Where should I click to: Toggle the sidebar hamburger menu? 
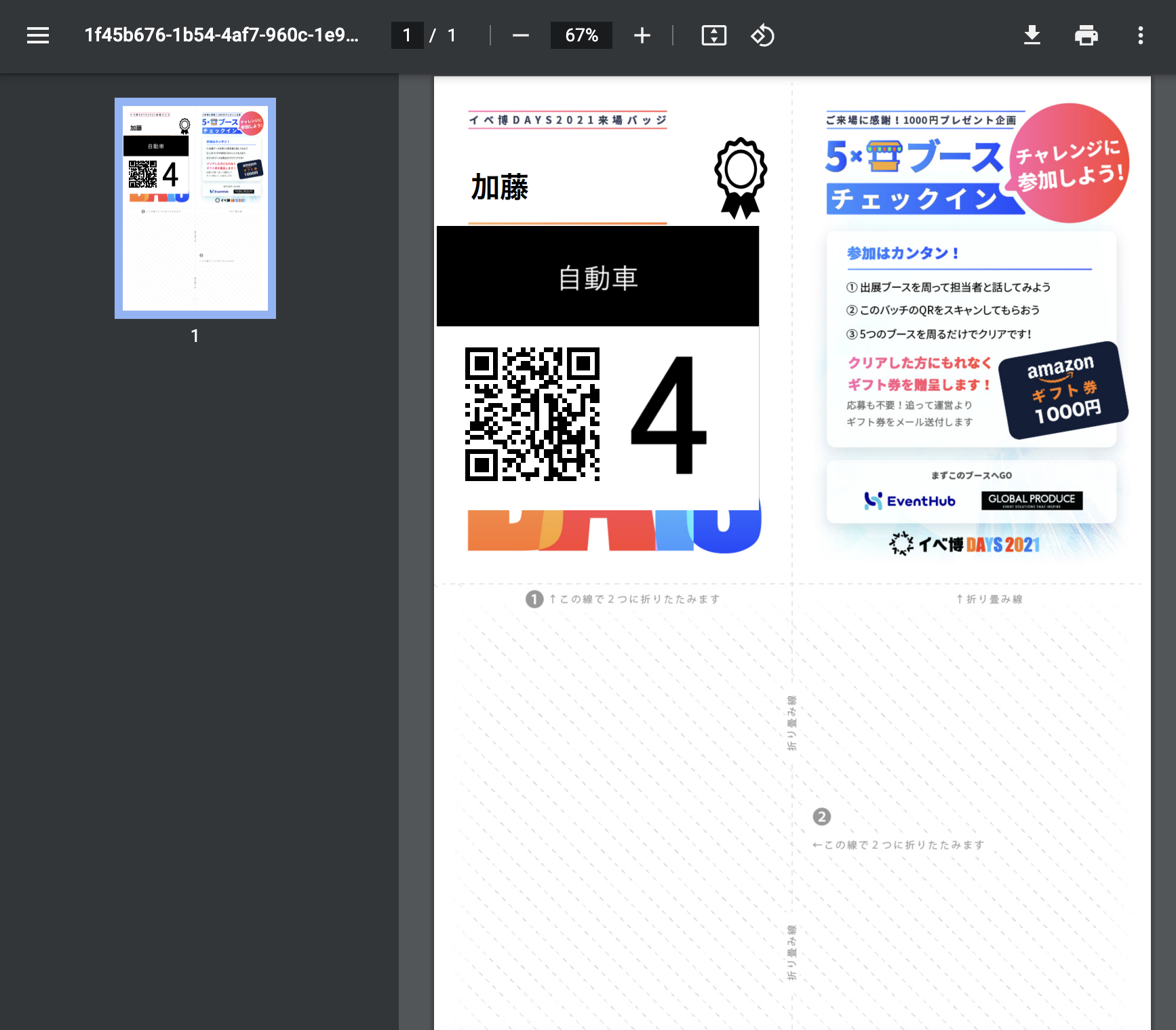[38, 35]
